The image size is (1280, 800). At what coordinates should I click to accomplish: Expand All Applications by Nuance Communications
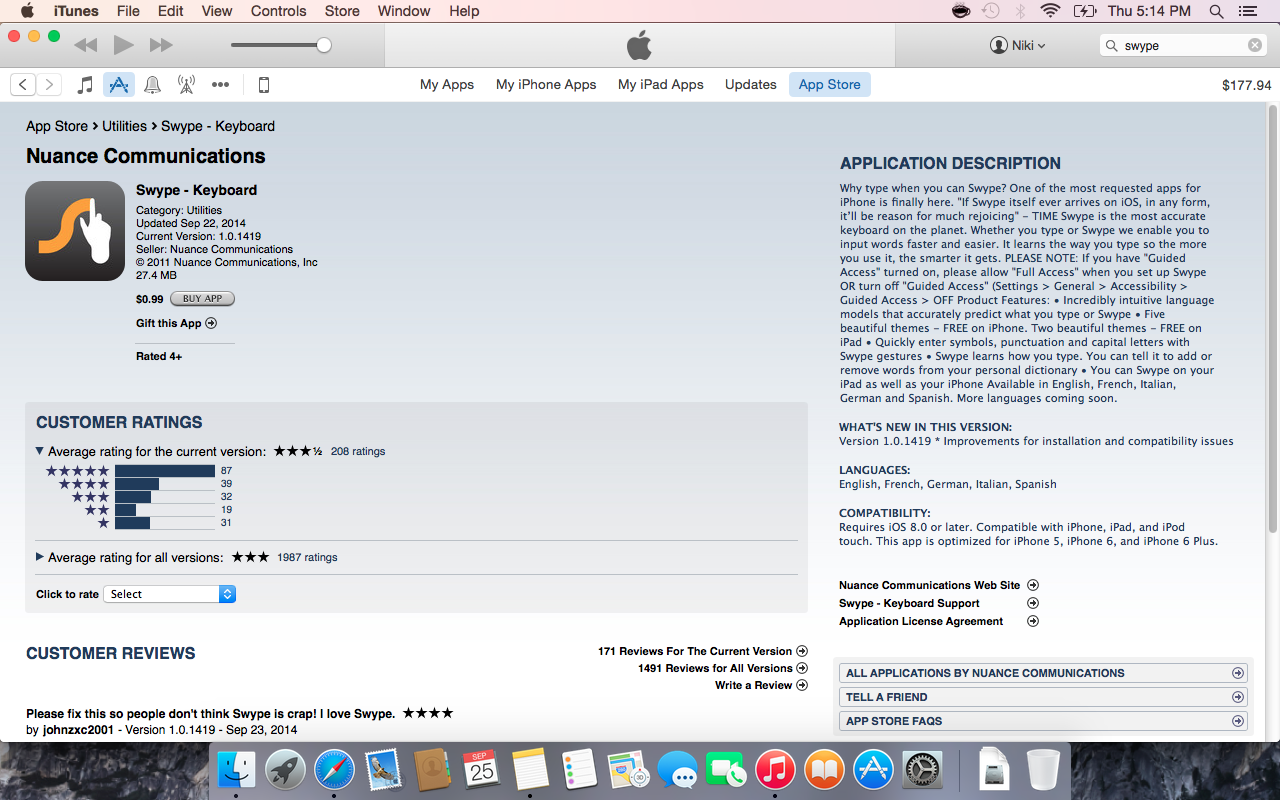[x=1045, y=673]
